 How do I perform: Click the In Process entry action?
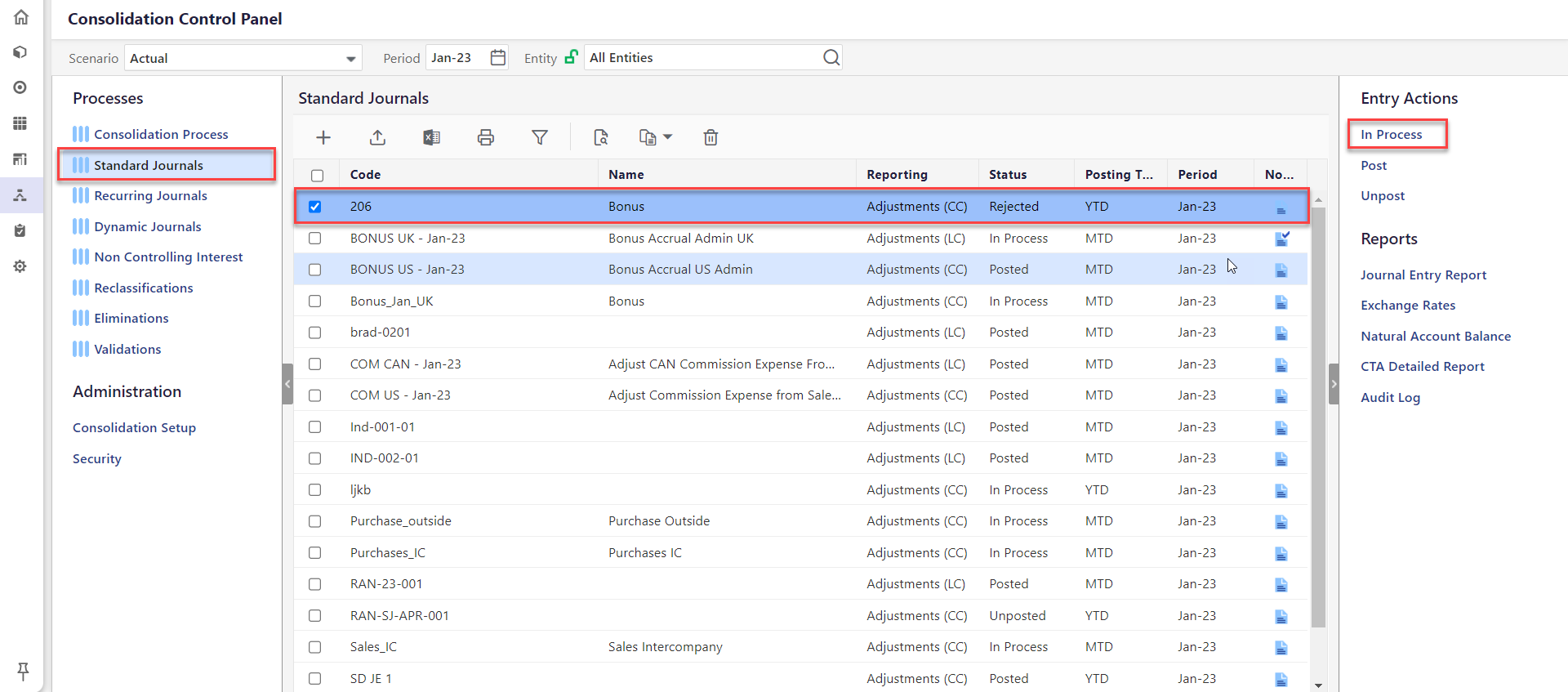(1391, 134)
